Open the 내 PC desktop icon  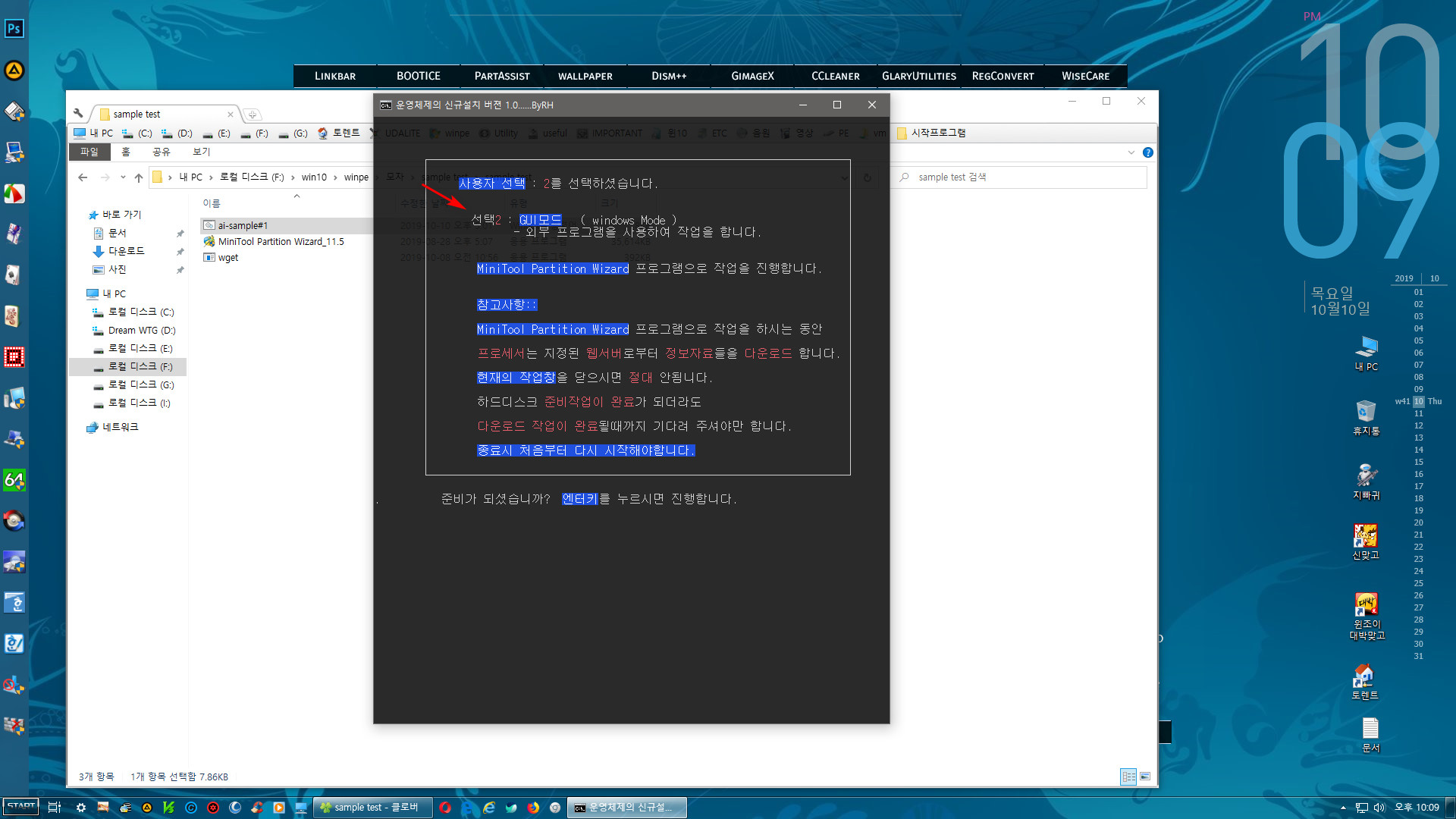click(1367, 353)
